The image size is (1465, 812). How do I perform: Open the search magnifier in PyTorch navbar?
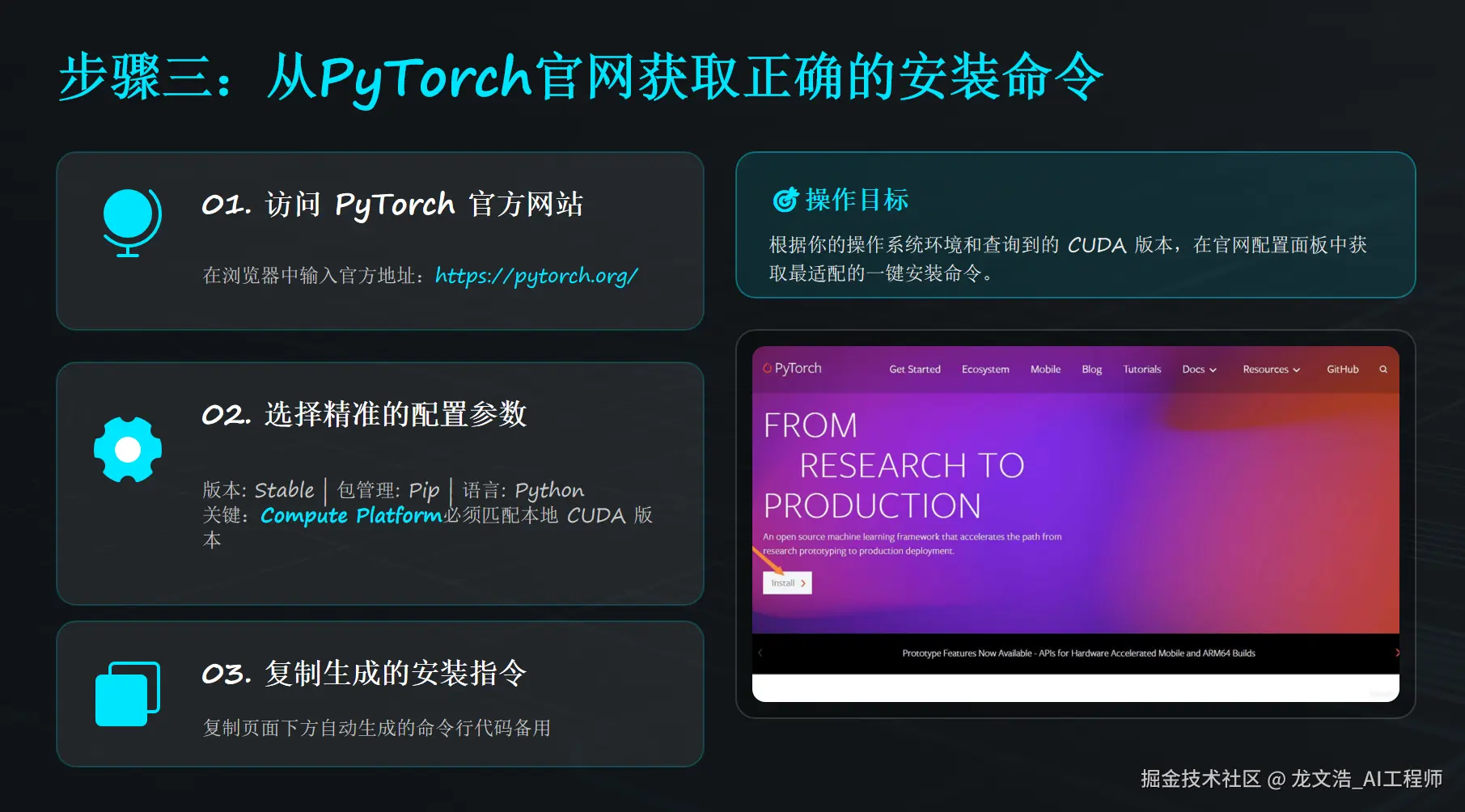coord(1383,369)
